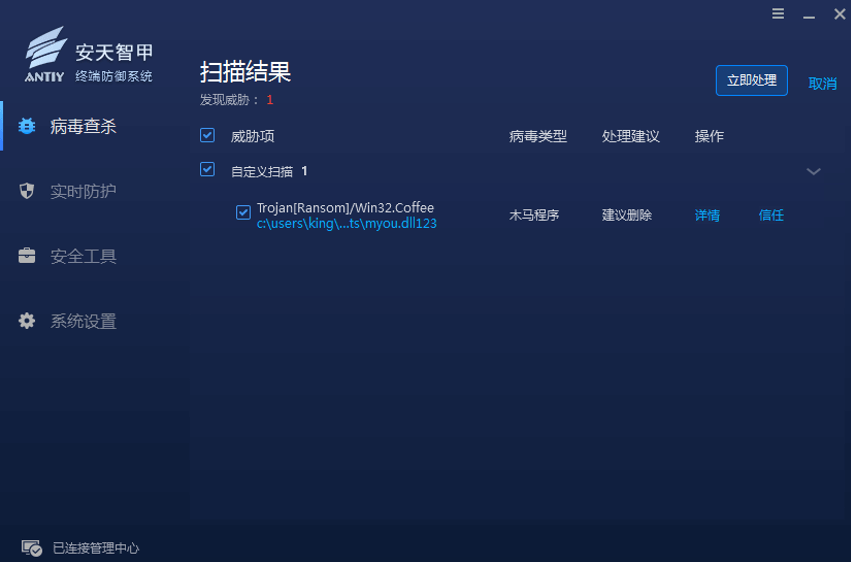
Task: Click the shield icon for 实时防护
Action: pos(27,191)
